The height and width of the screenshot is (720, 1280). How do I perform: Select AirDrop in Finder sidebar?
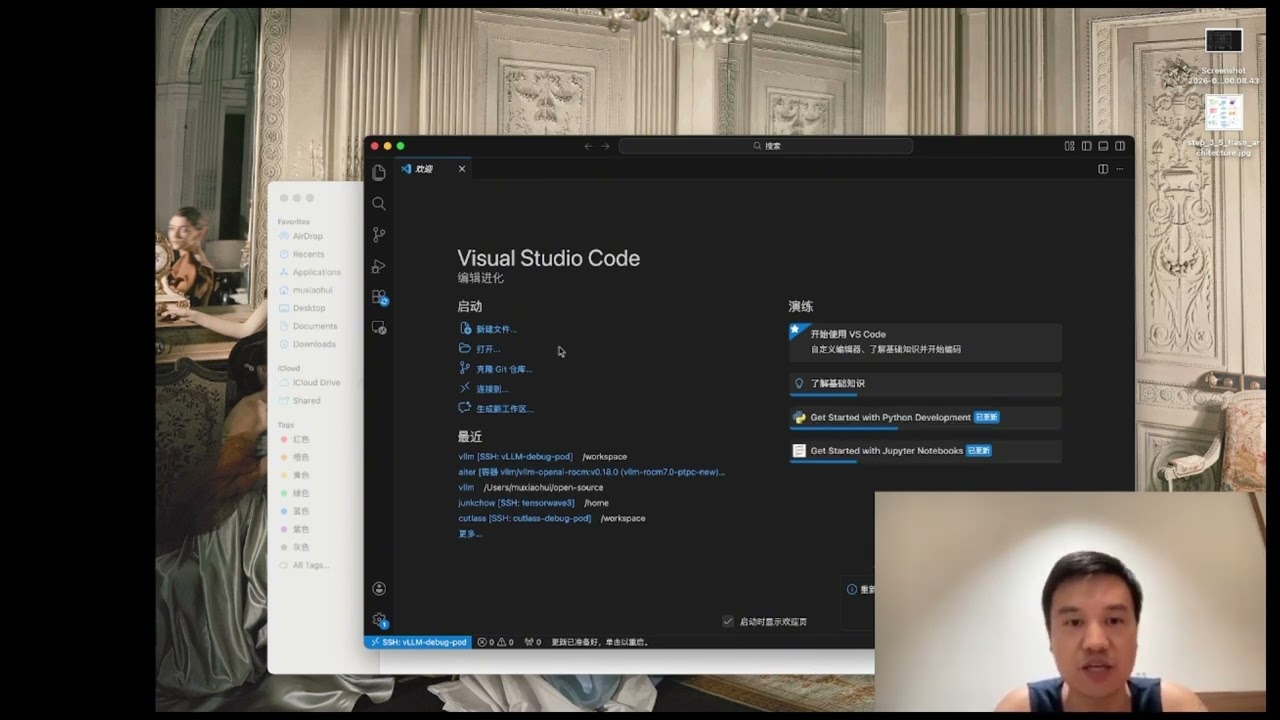click(x=308, y=237)
